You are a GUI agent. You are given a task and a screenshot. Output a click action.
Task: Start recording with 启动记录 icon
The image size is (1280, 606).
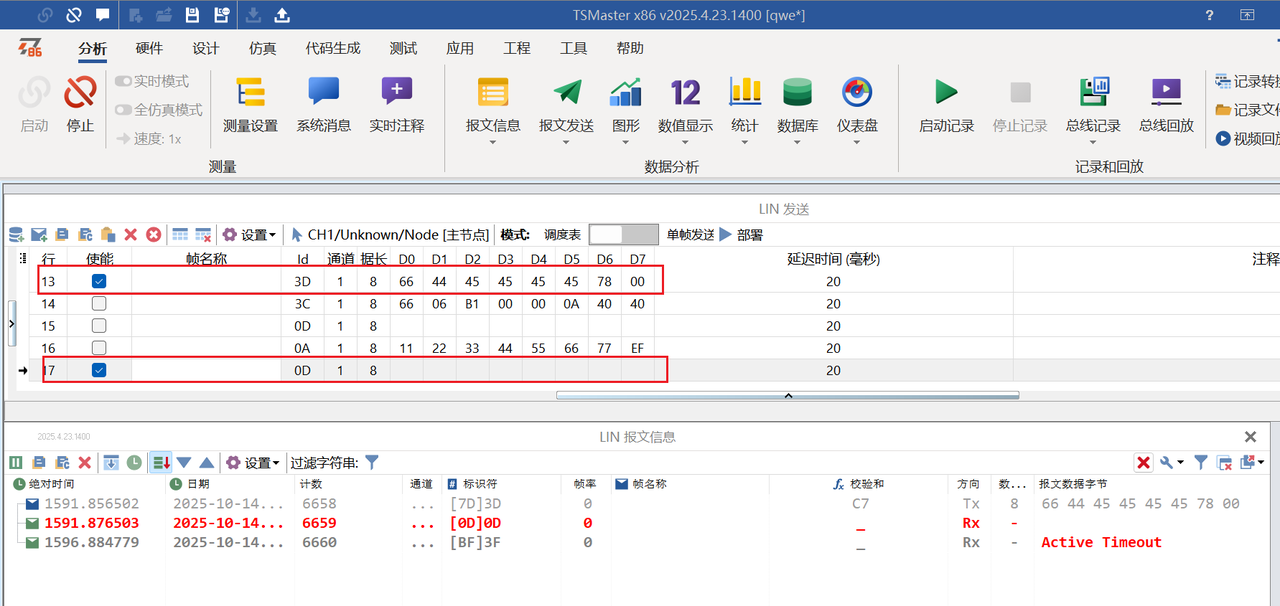coord(945,100)
